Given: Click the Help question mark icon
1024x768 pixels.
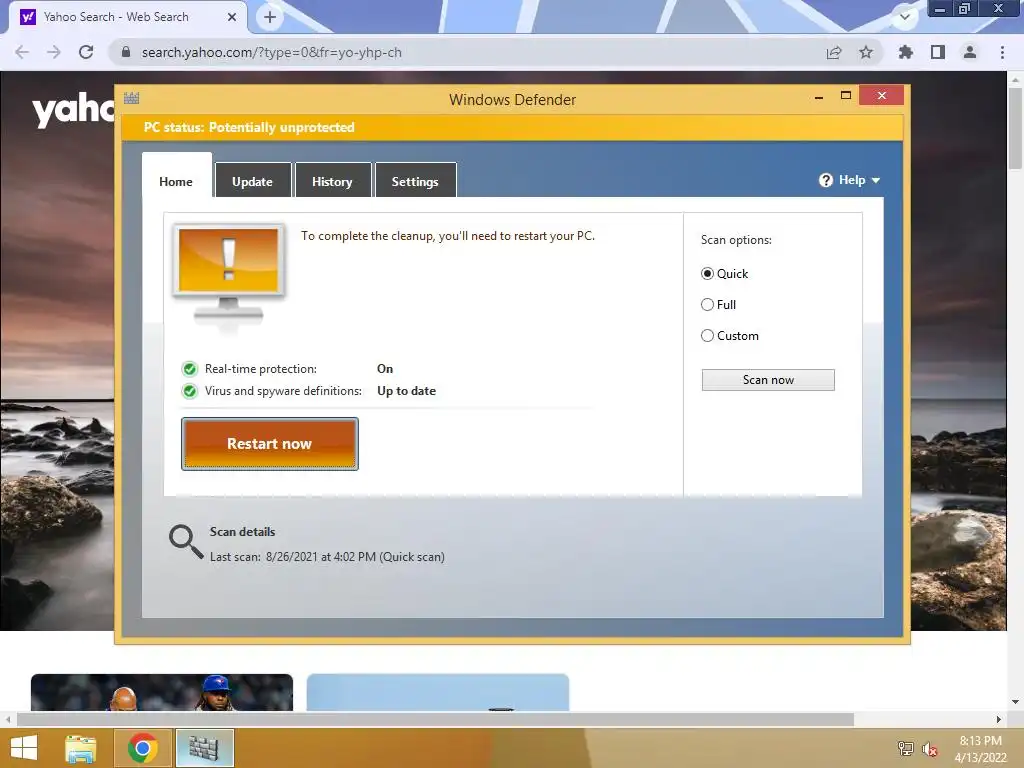Looking at the screenshot, I should pos(825,180).
